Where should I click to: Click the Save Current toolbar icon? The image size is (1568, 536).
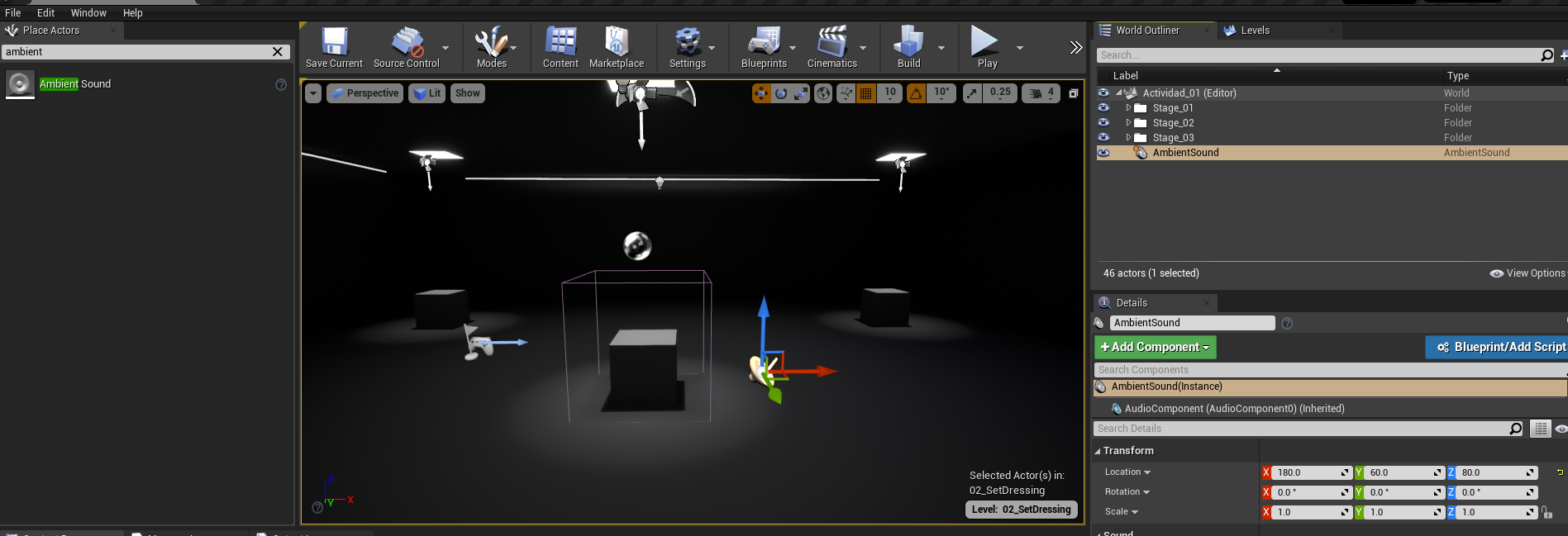tap(334, 47)
